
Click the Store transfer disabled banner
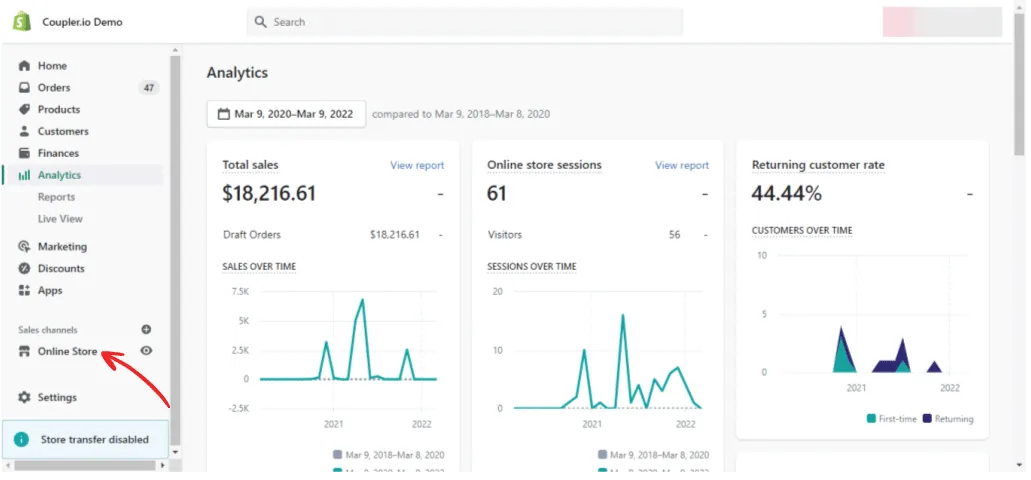tap(85, 439)
